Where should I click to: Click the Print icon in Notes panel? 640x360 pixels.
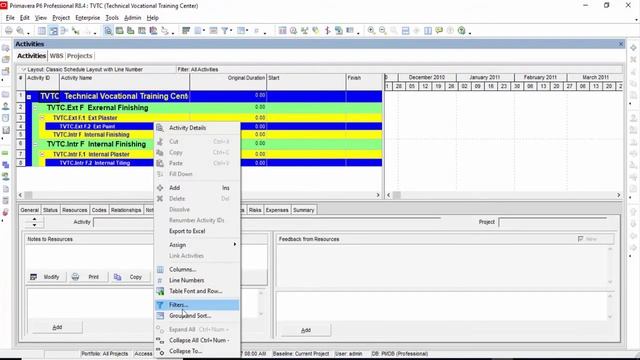click(75, 277)
